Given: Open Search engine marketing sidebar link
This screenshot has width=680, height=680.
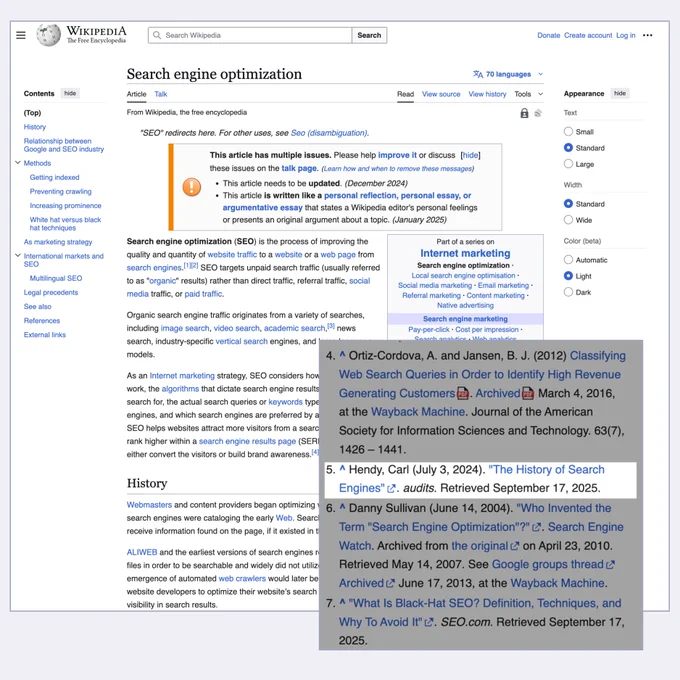Looking at the screenshot, I should tap(465, 319).
